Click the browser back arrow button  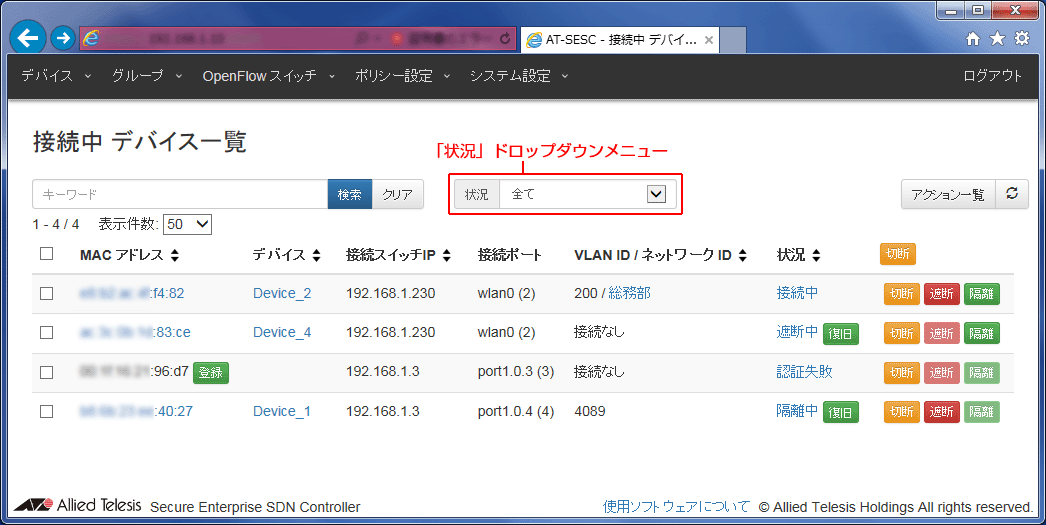click(x=28, y=39)
